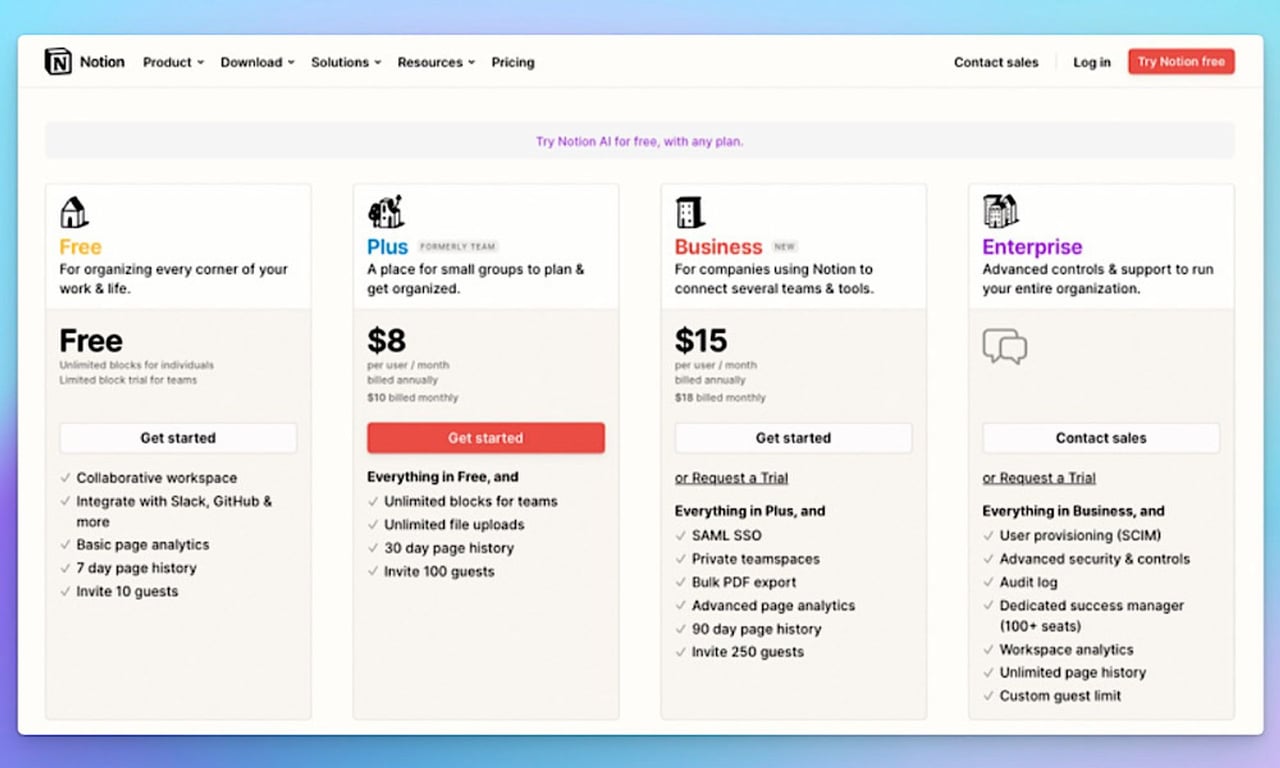Click Invite 100 guests feature
The image size is (1280, 768).
[439, 572]
